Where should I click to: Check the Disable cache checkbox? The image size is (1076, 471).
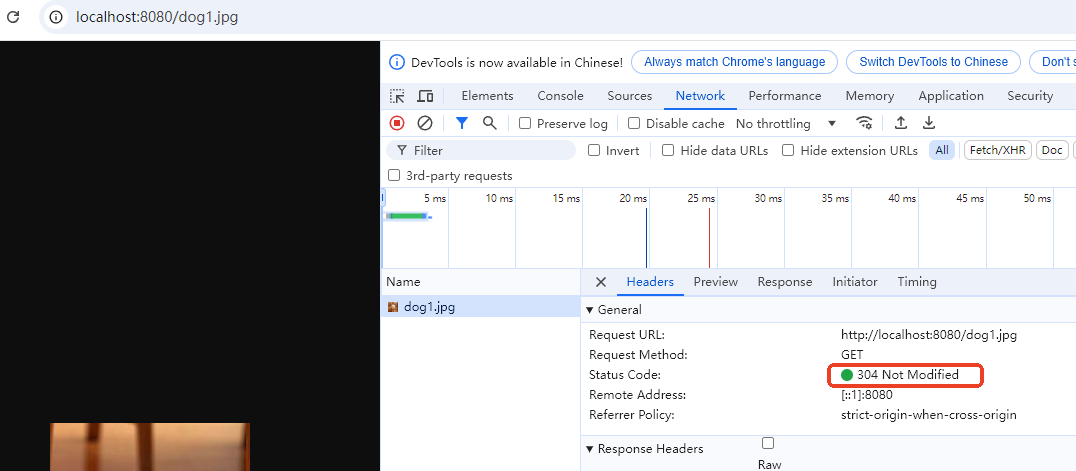[634, 124]
